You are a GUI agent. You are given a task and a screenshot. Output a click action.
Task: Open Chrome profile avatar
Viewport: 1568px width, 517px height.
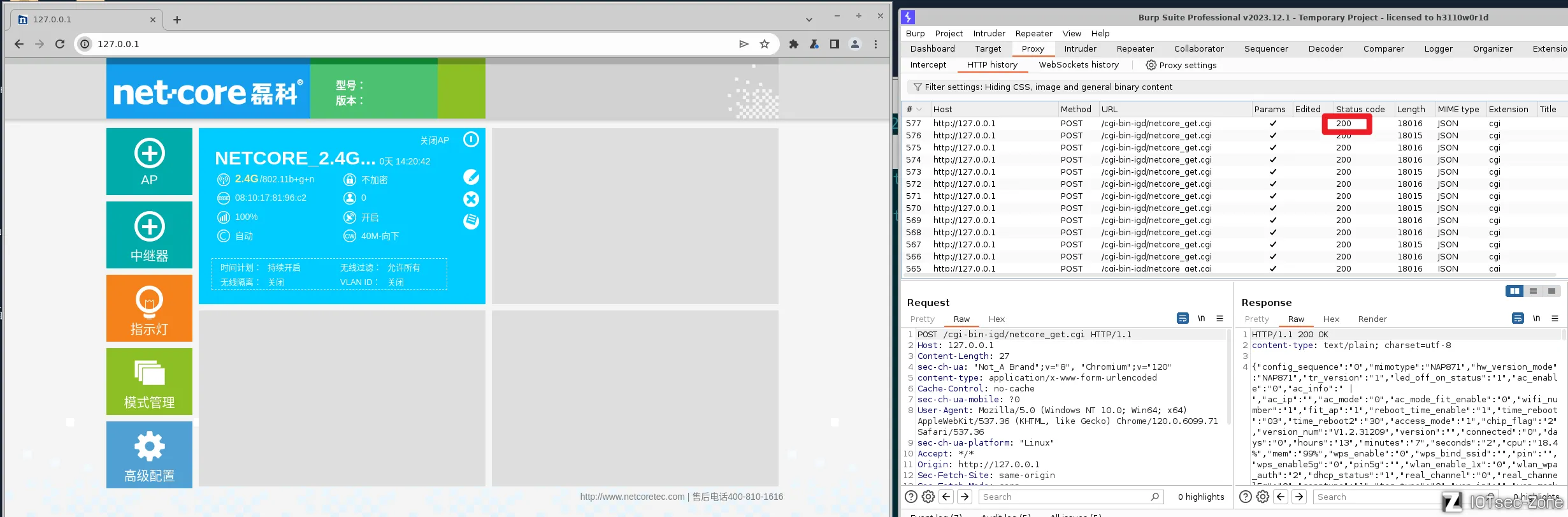[855, 44]
